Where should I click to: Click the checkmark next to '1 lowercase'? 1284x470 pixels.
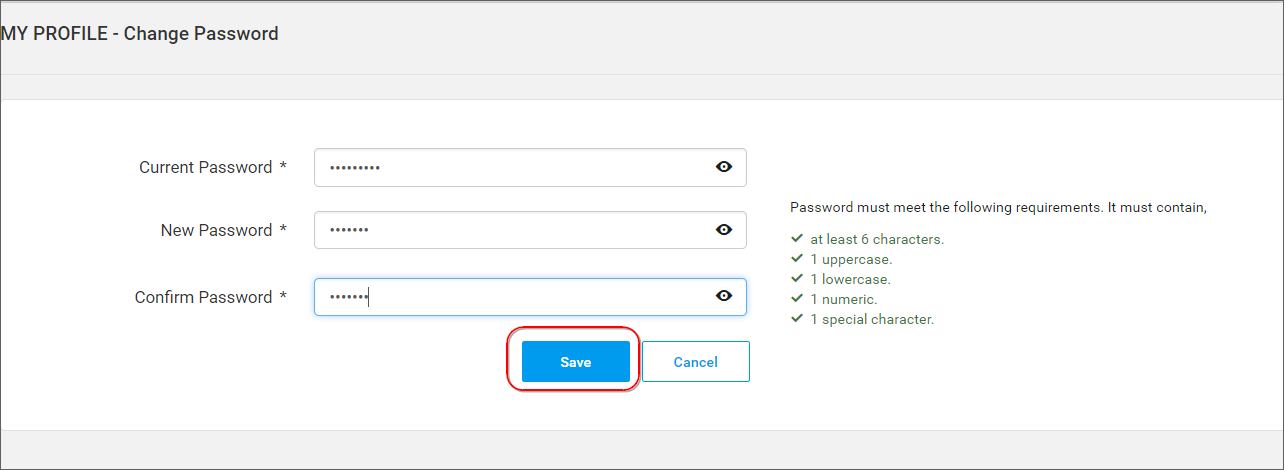point(797,279)
